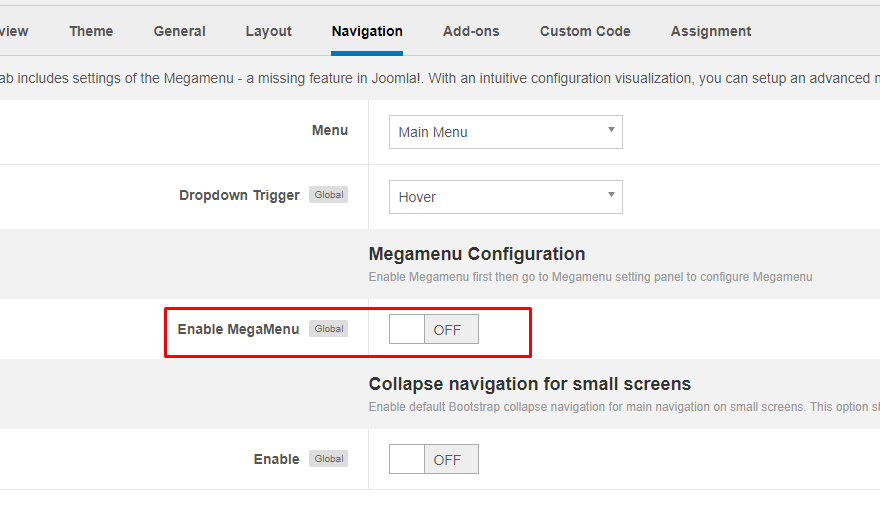Image resolution: width=880 pixels, height=510 pixels.
Task: Expand the Hover dropdown trigger select
Action: pyautogui.click(x=505, y=197)
